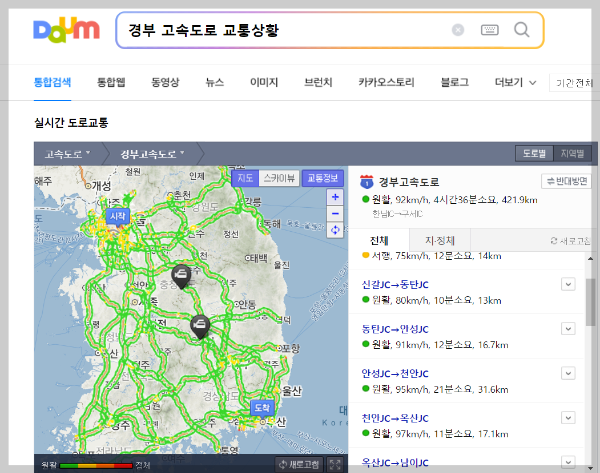Image resolution: width=600 pixels, height=473 pixels.
Task: Toggle the 교통정보 traffic overlay
Action: click(323, 178)
